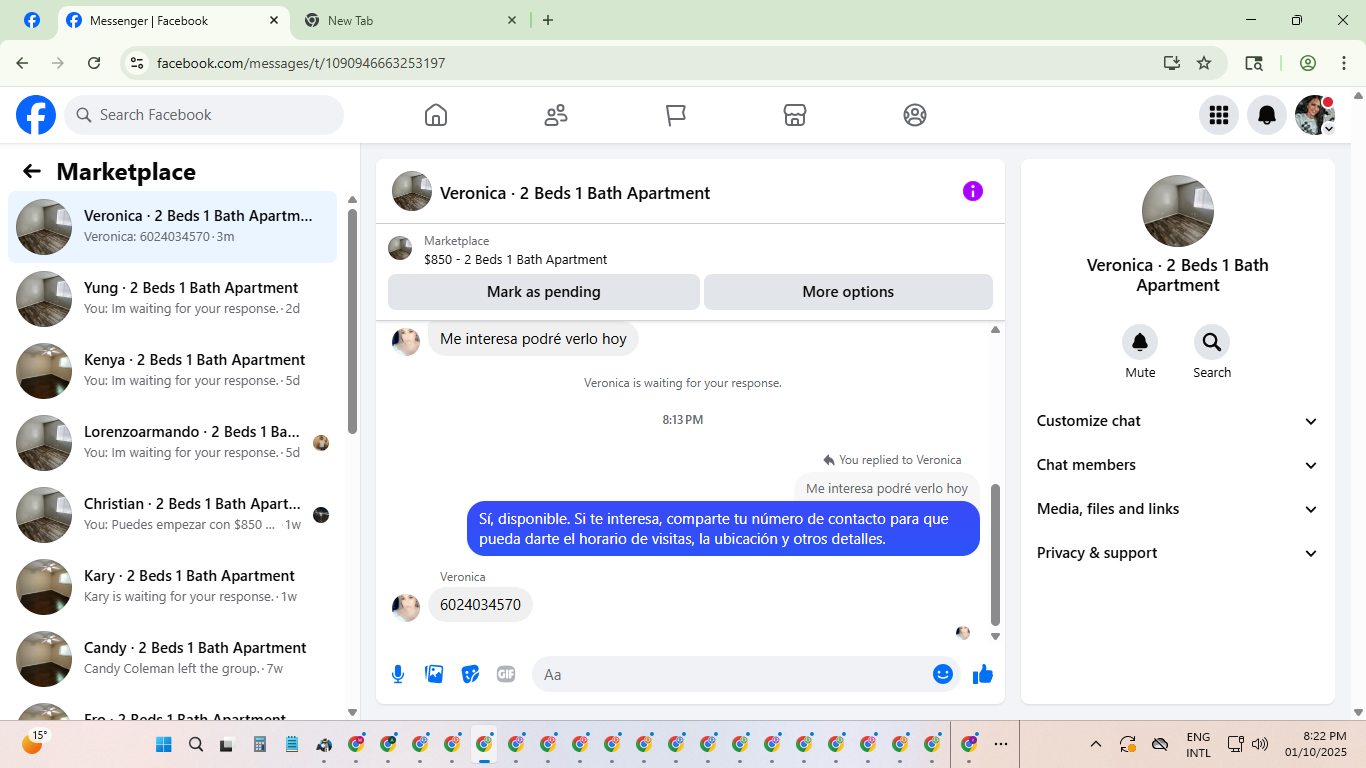This screenshot has height=768, width=1366.
Task: Open the GIF picker
Action: click(506, 674)
